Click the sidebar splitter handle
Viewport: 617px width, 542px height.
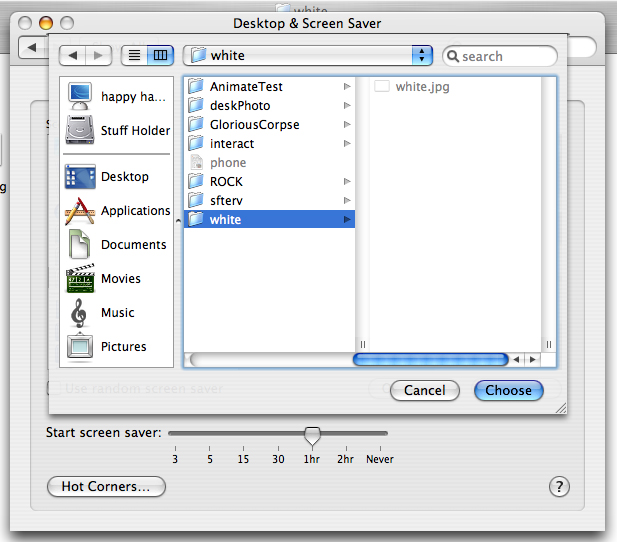(178, 221)
